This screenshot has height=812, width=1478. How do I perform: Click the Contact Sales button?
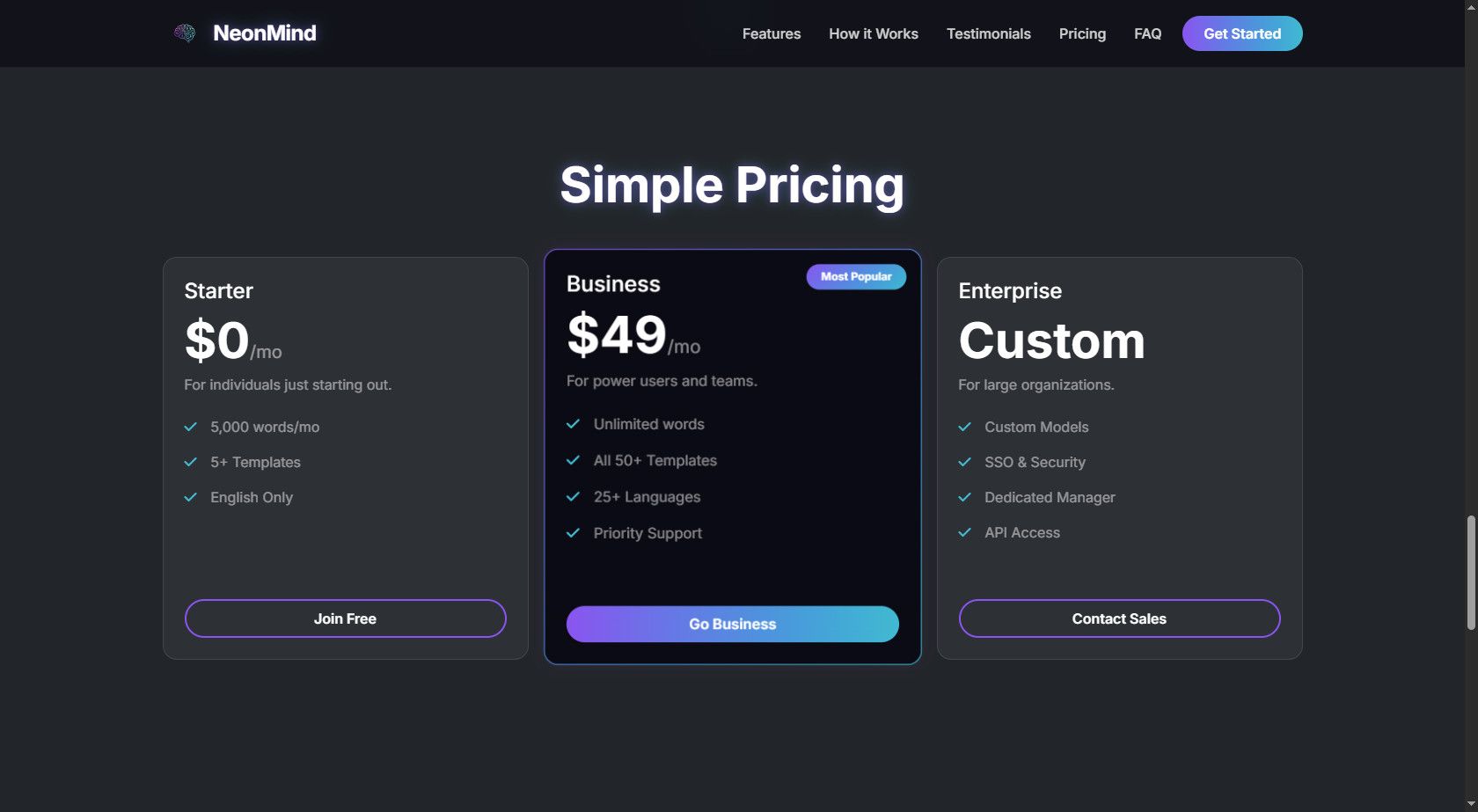[x=1119, y=618]
